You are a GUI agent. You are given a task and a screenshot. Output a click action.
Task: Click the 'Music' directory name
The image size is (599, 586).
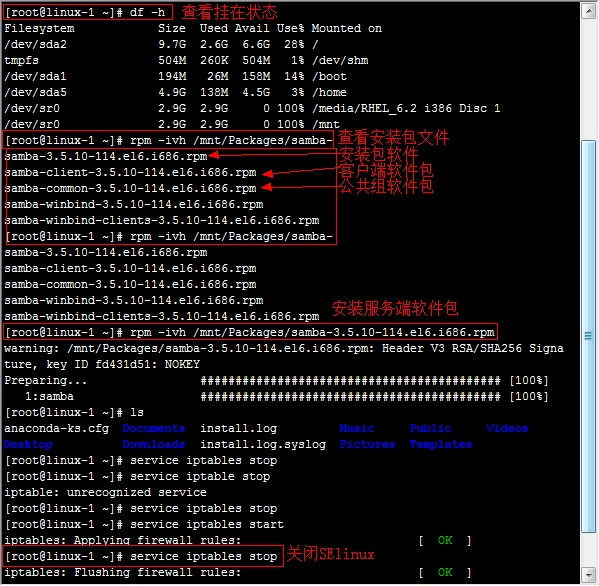(x=357, y=429)
